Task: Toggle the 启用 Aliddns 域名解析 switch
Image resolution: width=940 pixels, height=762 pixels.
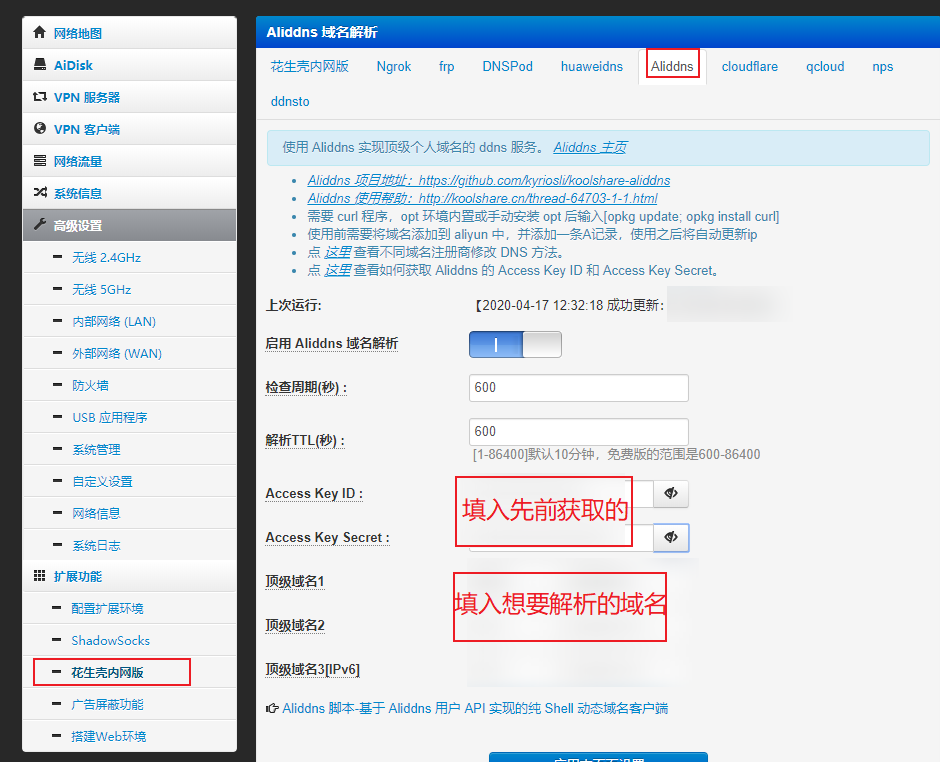Action: pos(515,344)
